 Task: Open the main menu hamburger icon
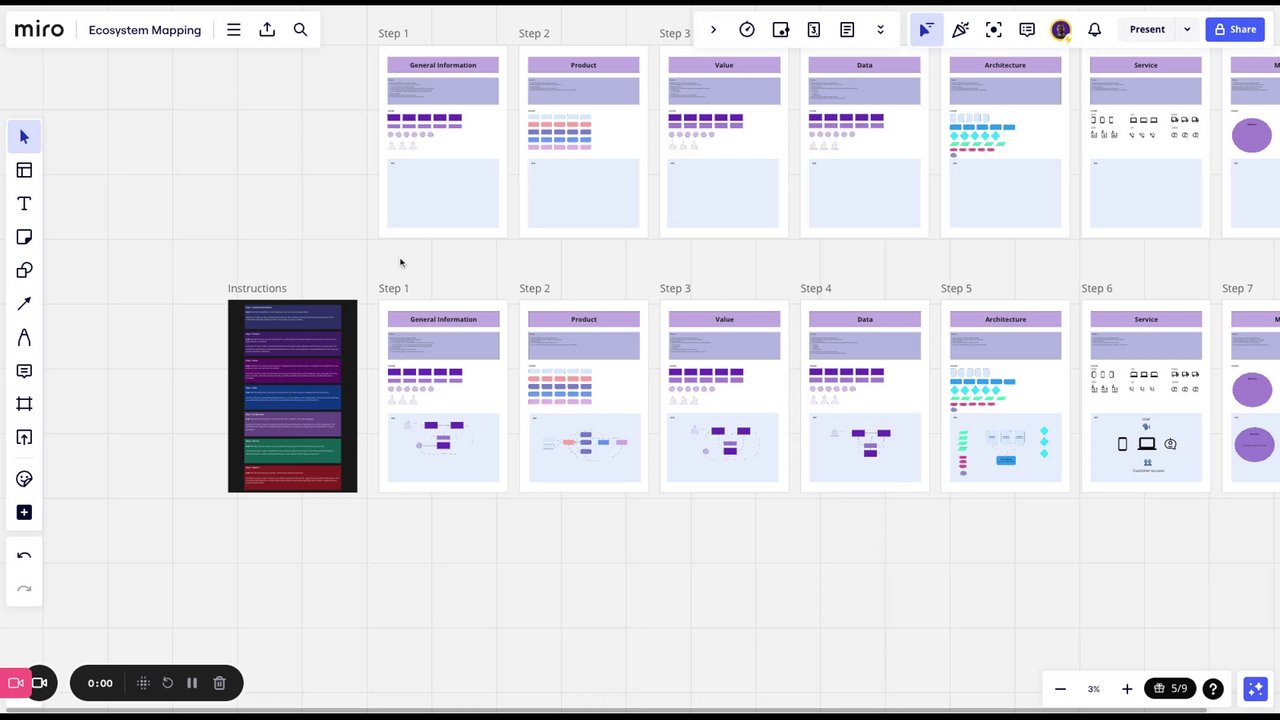coord(233,30)
